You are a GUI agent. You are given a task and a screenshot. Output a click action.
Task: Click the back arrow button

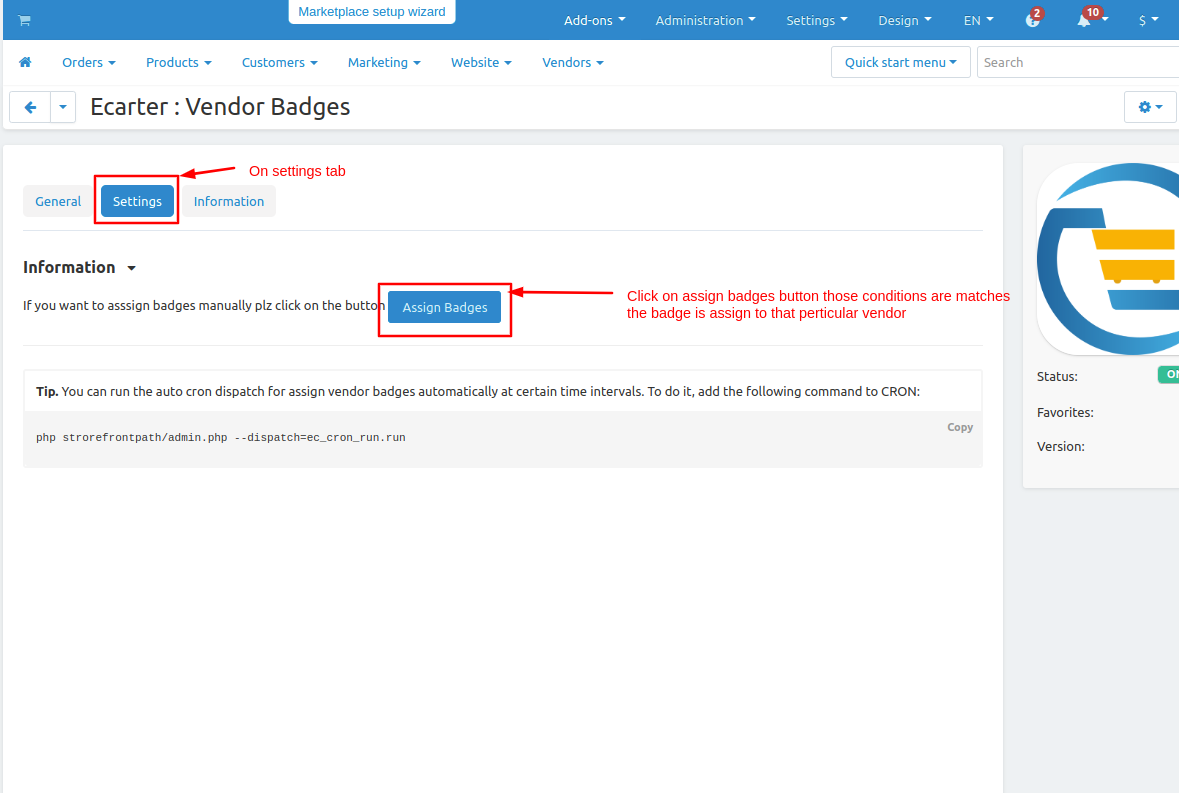pos(30,107)
